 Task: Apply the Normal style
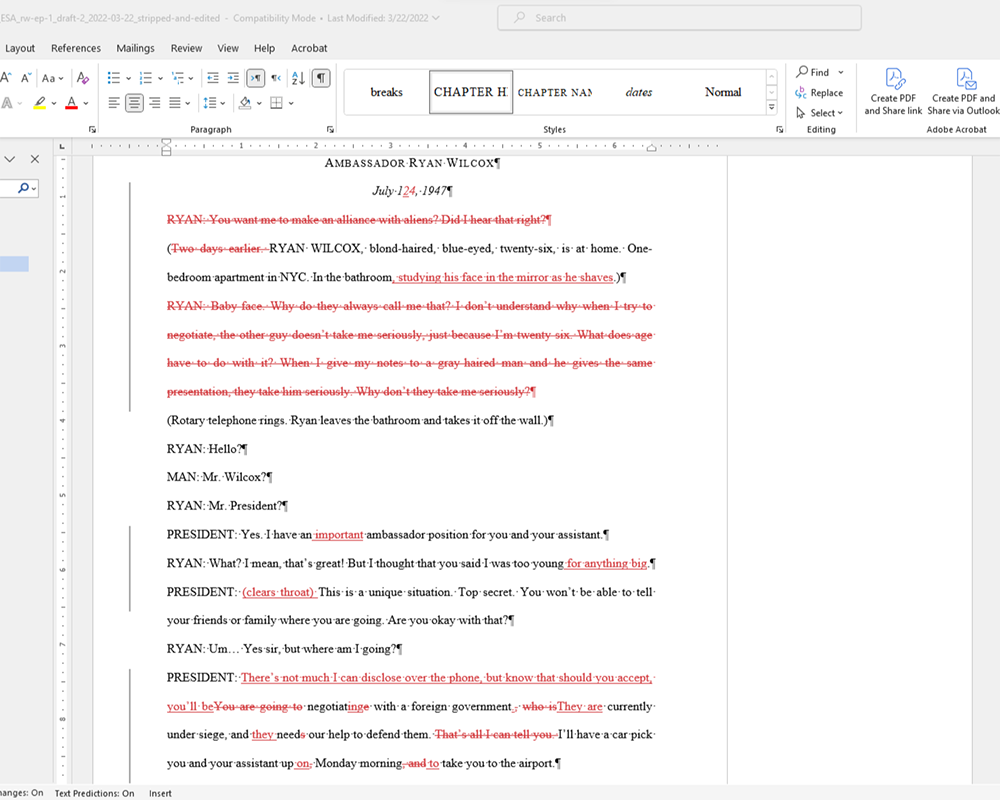click(723, 92)
